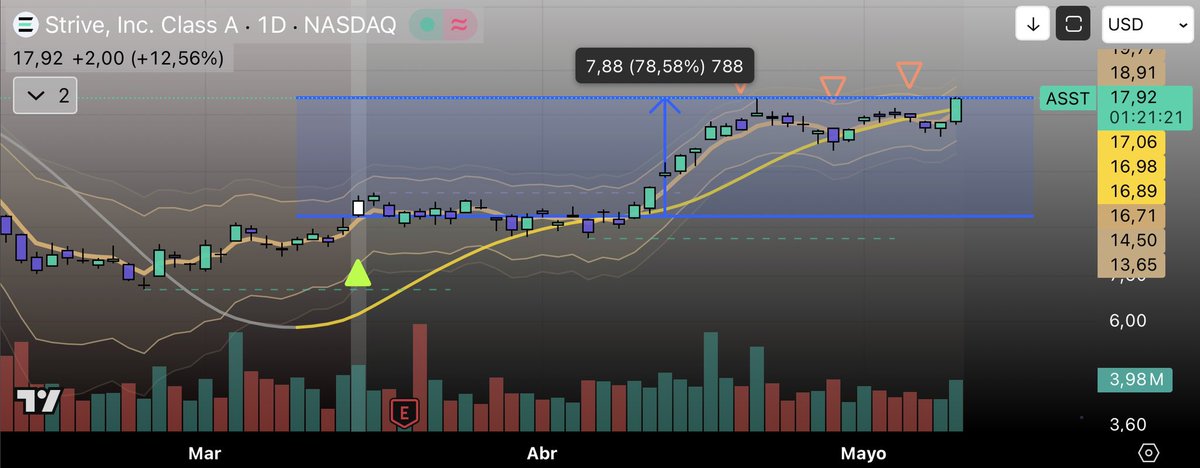1200x468 pixels.
Task: Click the green up-triangle buy signal
Action: (x=358, y=273)
